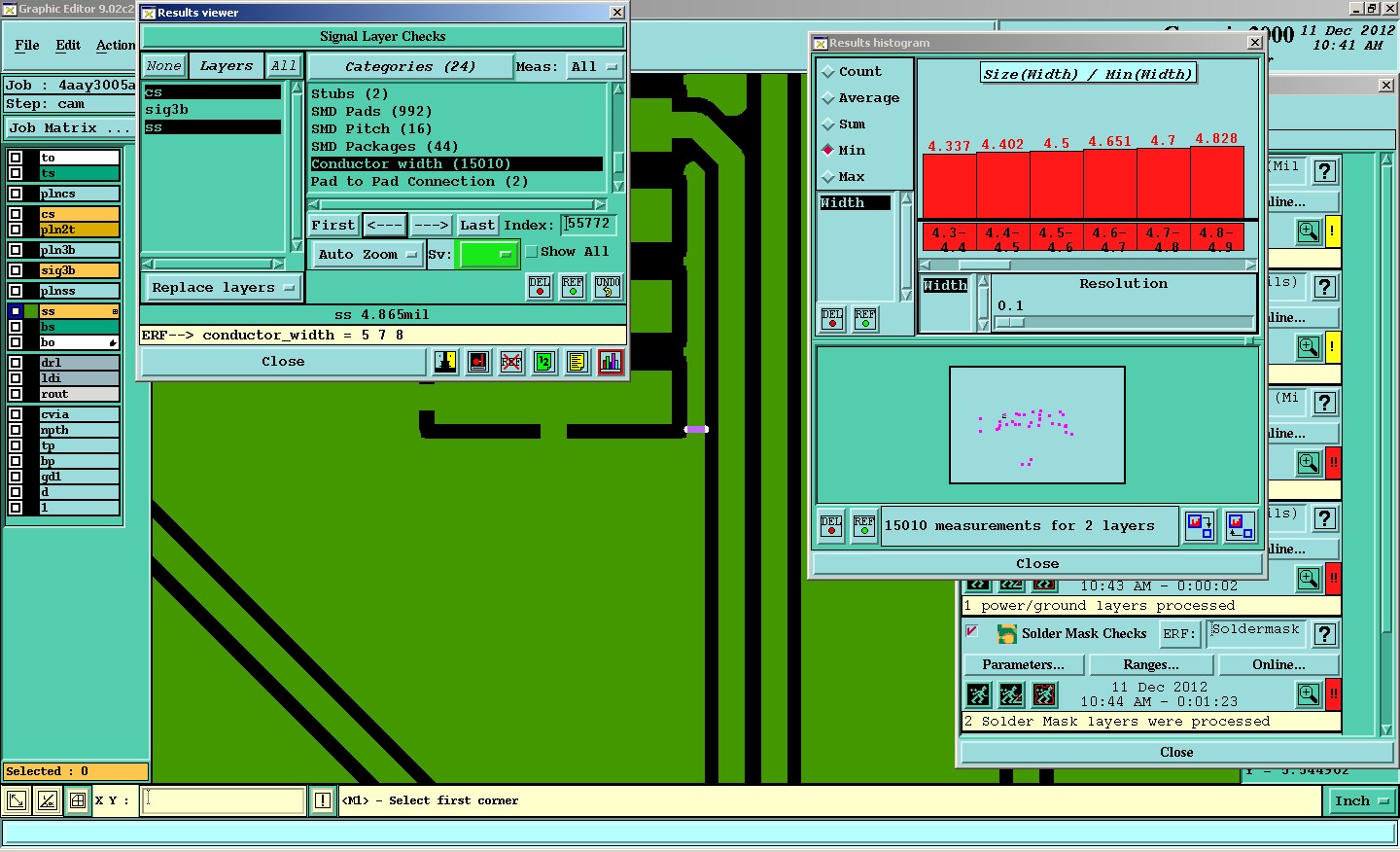This screenshot has width=1400, height=852.
Task: Click up arrow of the Width measurement list
Action: click(906, 198)
